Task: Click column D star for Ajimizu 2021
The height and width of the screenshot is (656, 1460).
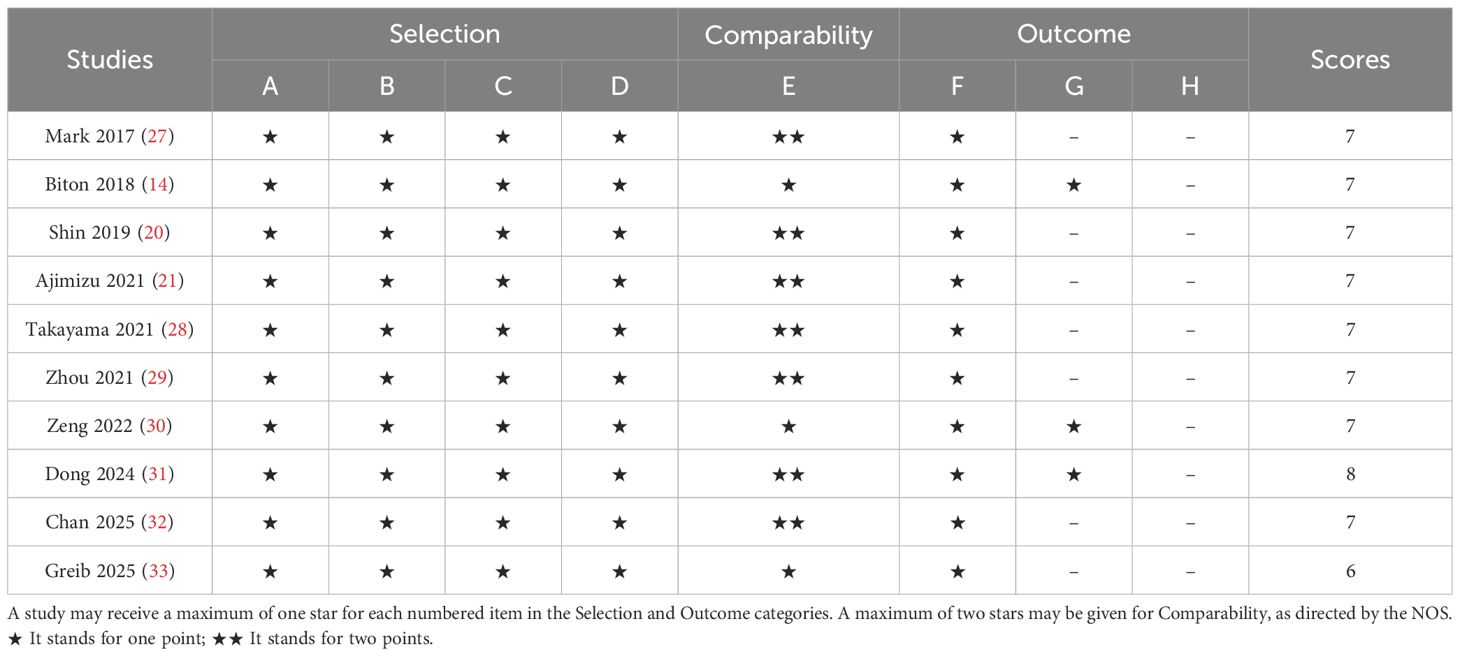Action: coord(619,281)
